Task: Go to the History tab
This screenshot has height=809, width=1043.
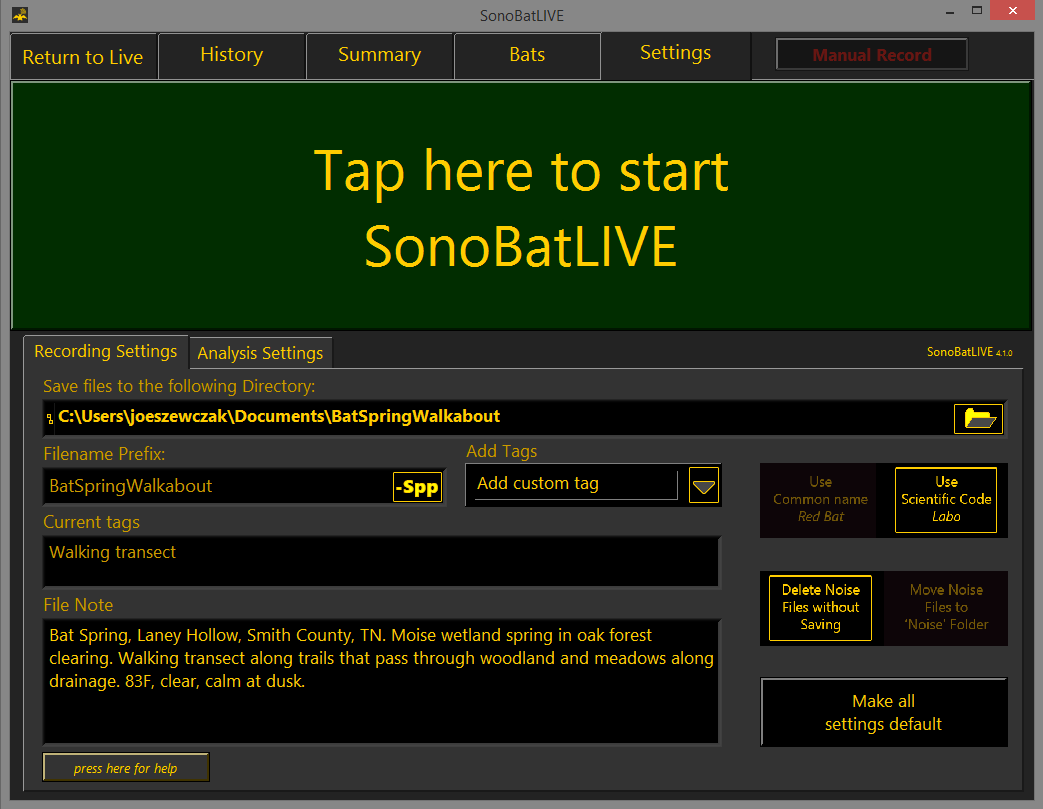Action: 231,55
